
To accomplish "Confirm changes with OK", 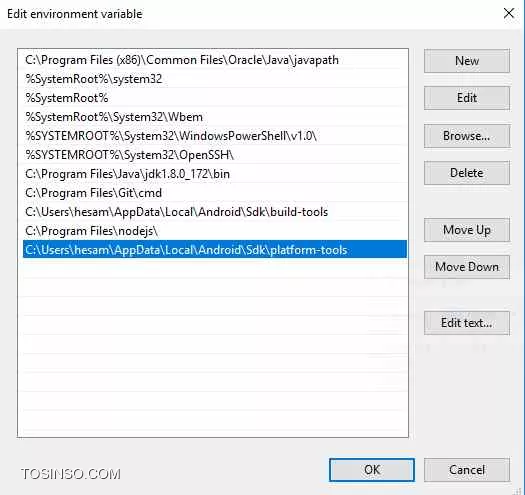I will point(372,470).
